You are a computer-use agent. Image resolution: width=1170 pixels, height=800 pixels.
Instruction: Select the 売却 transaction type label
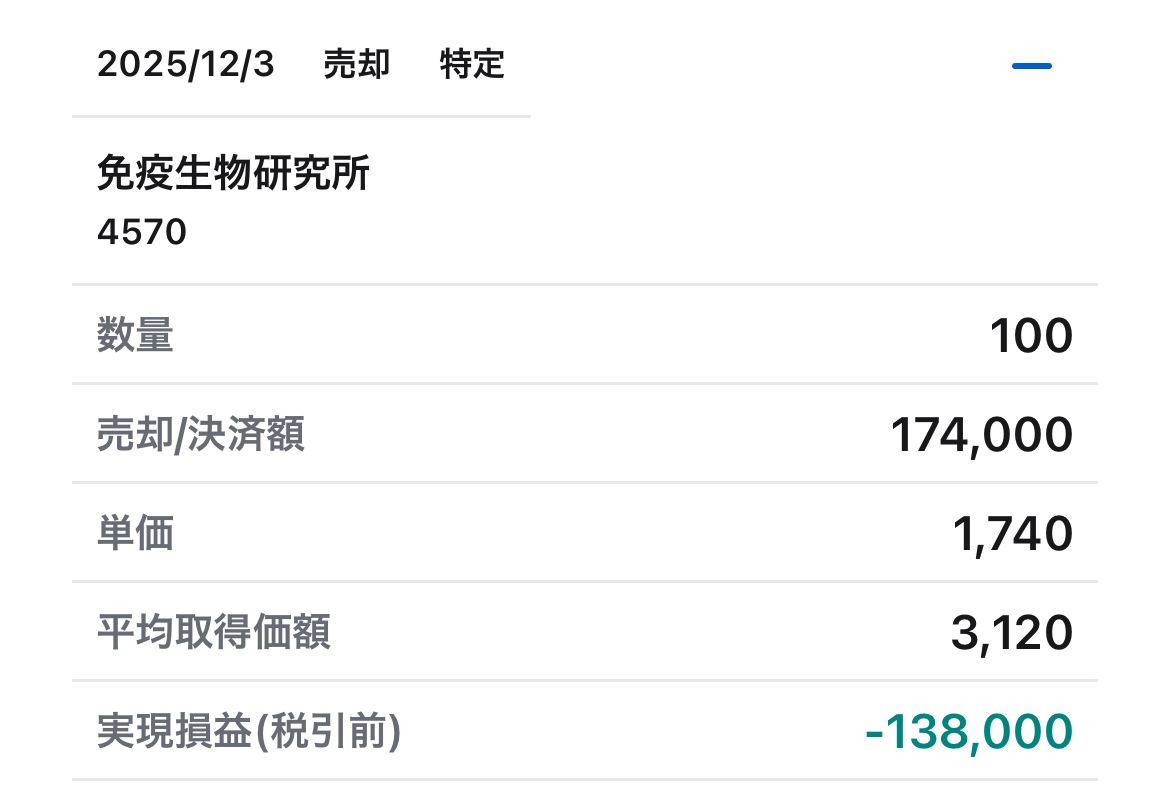(356, 65)
